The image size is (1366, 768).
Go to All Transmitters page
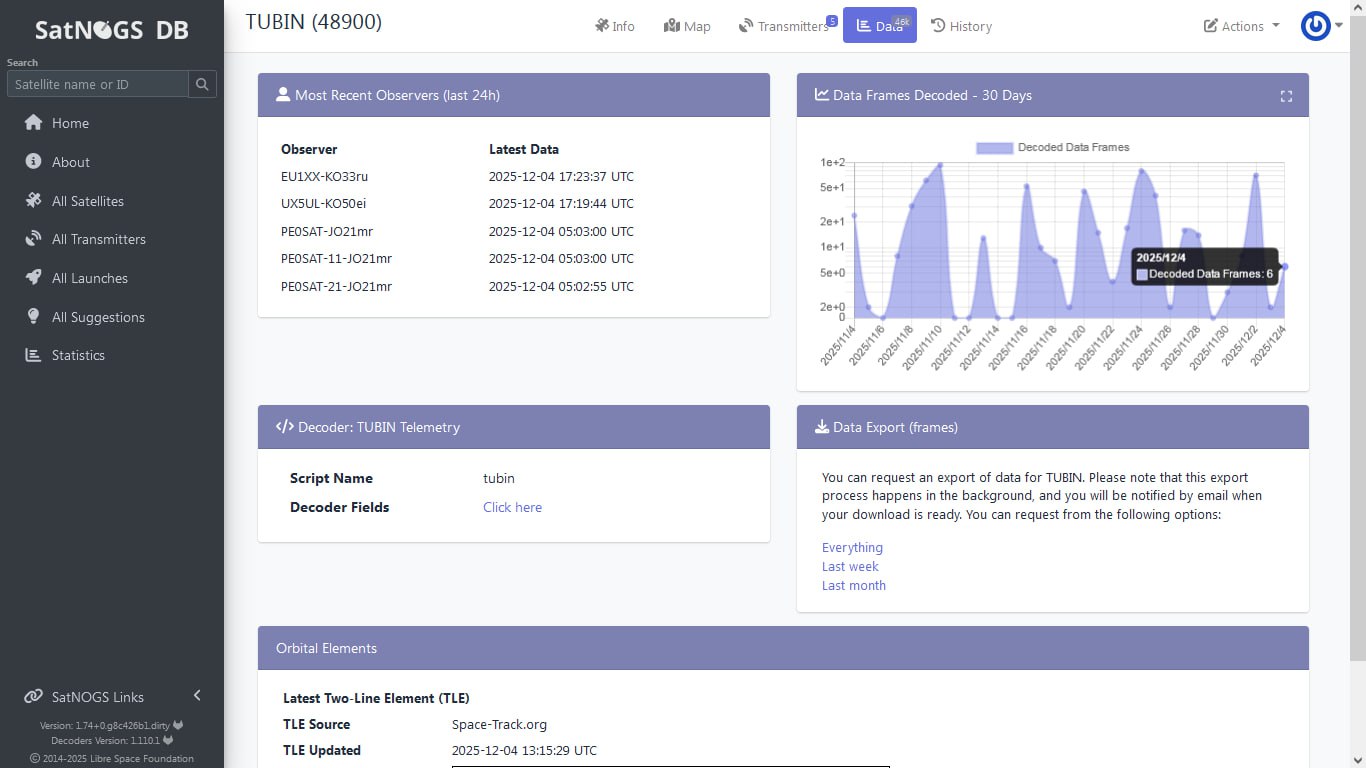(x=98, y=239)
